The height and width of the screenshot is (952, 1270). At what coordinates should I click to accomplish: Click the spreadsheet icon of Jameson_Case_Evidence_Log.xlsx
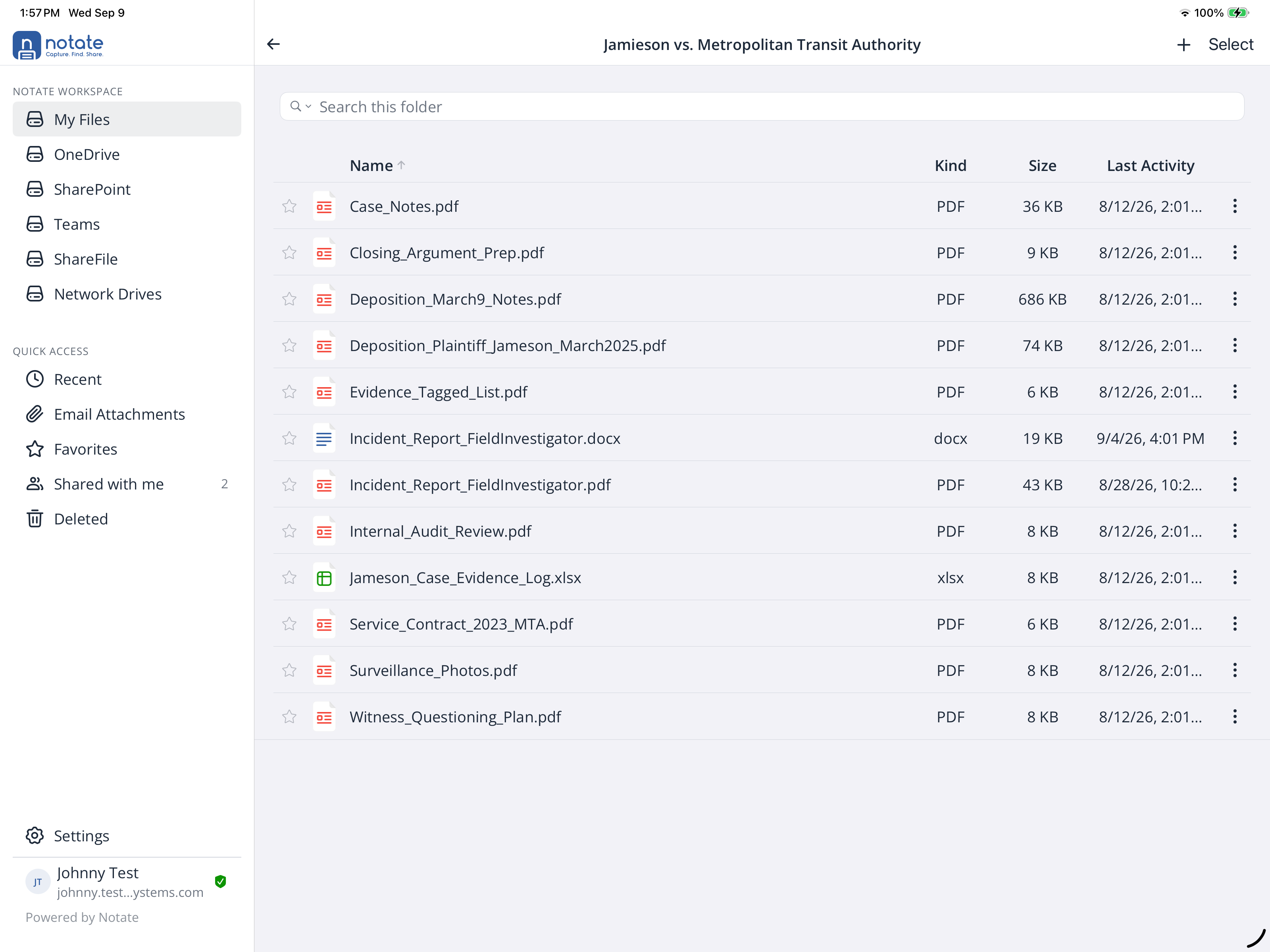pos(324,578)
